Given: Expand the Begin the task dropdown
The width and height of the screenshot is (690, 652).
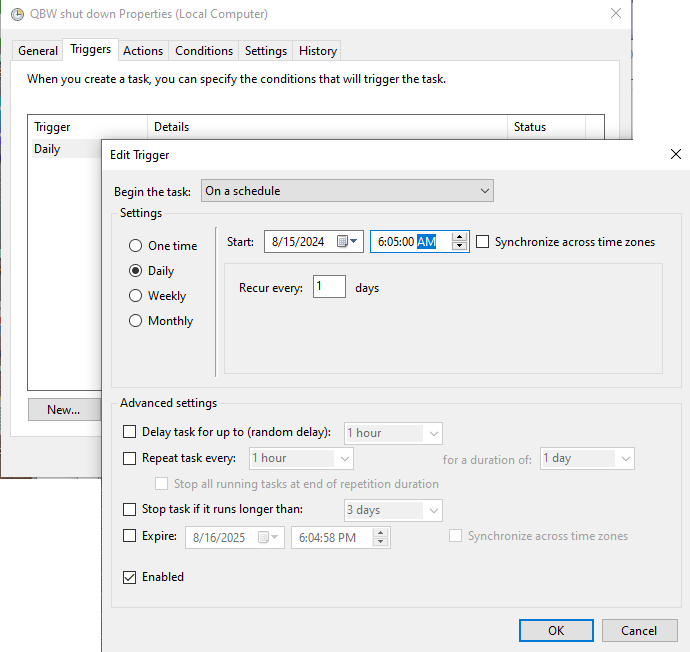Looking at the screenshot, I should click(346, 191).
